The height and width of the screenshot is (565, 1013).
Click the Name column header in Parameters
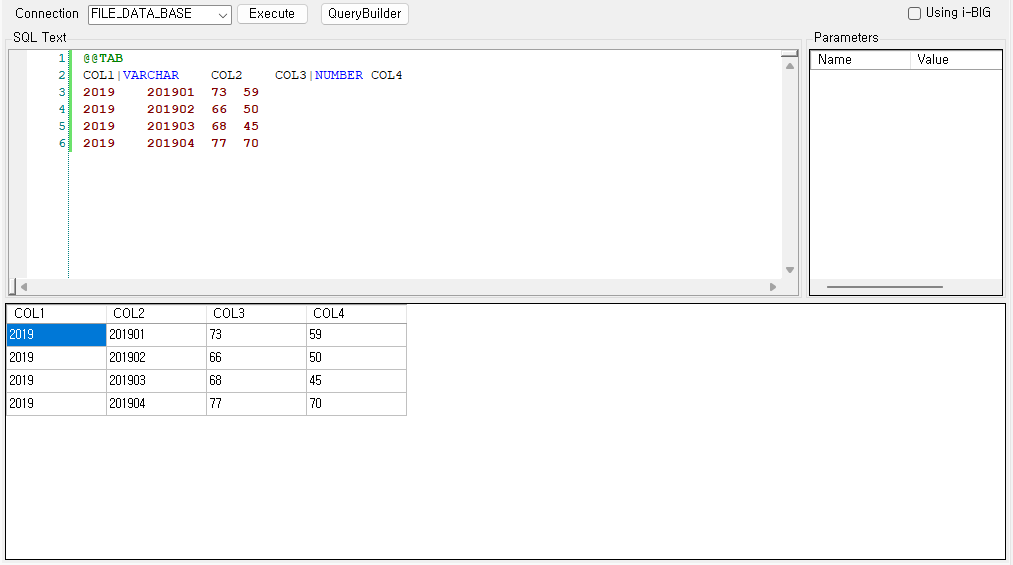pyautogui.click(x=859, y=60)
